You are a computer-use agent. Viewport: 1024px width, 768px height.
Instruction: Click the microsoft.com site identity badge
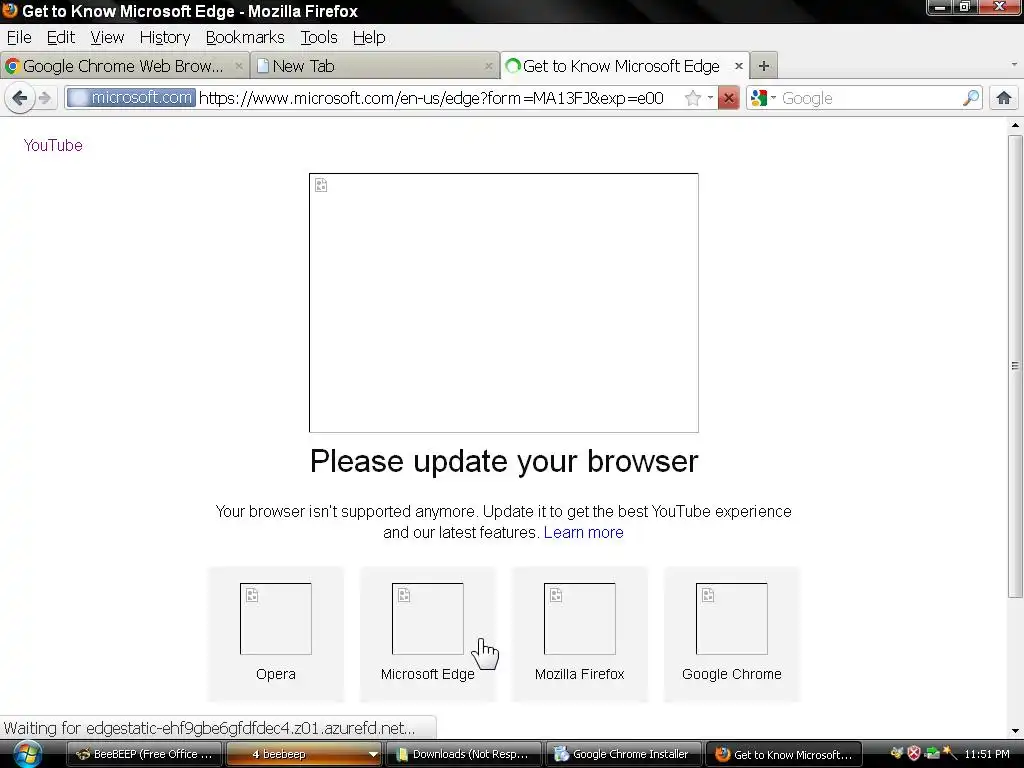pos(131,98)
